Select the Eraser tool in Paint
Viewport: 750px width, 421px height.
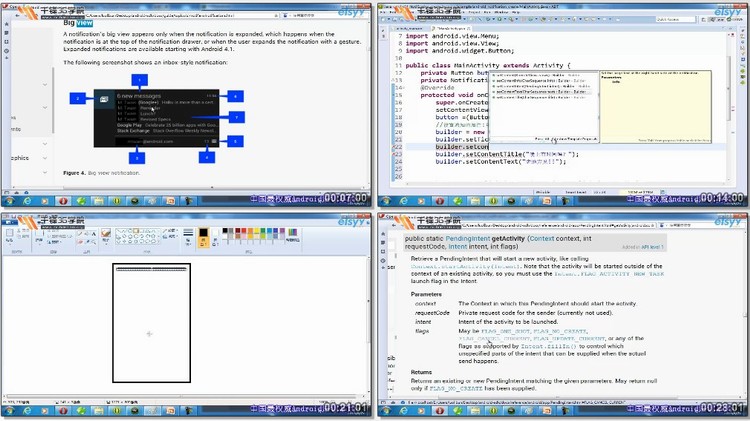coord(79,242)
